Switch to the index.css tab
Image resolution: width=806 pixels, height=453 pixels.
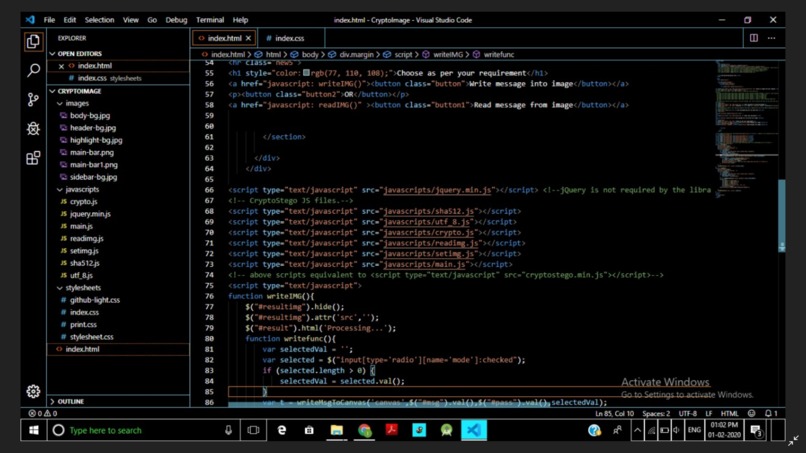tap(290, 38)
